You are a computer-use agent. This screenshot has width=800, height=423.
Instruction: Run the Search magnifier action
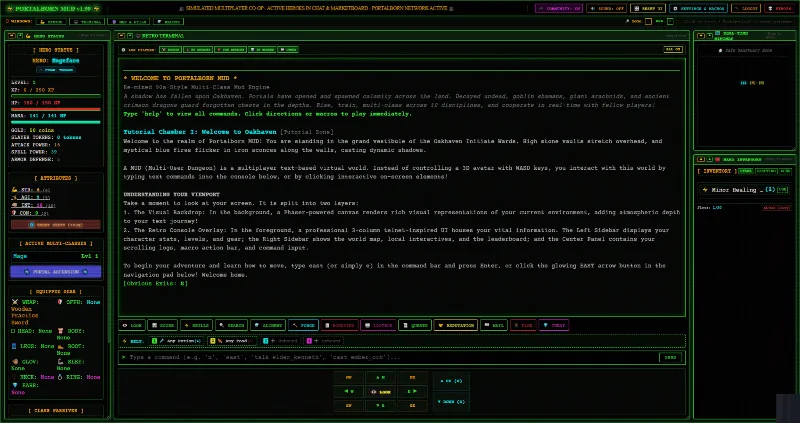[x=232, y=325]
